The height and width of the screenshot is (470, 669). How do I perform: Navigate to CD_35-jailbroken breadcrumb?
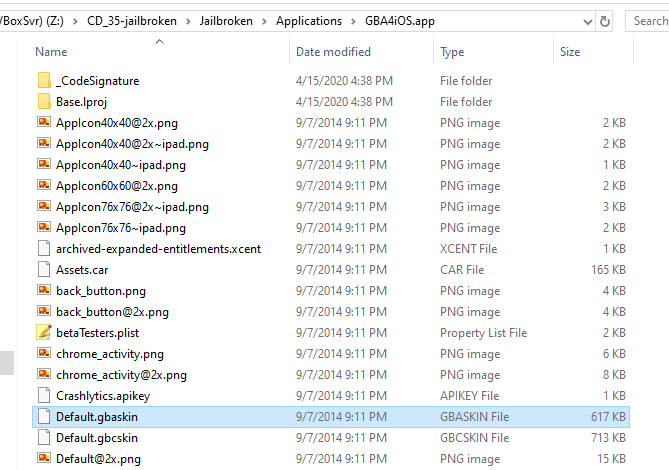tap(132, 21)
